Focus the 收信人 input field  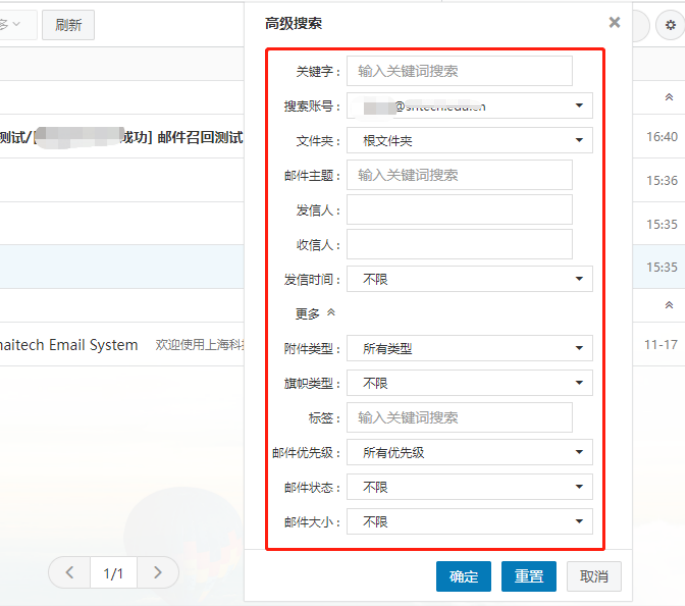460,244
